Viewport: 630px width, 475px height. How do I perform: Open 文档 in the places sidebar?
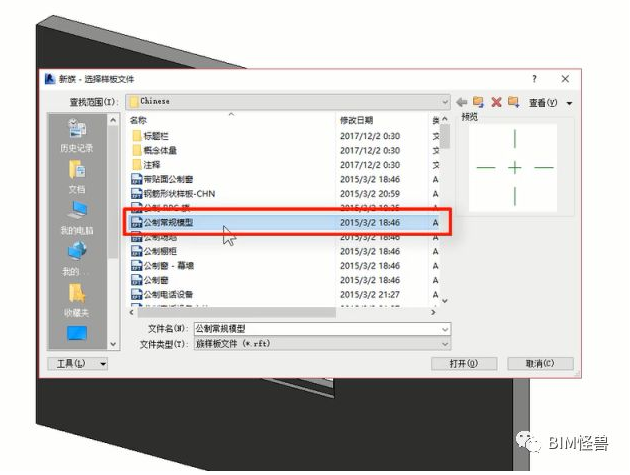77,177
